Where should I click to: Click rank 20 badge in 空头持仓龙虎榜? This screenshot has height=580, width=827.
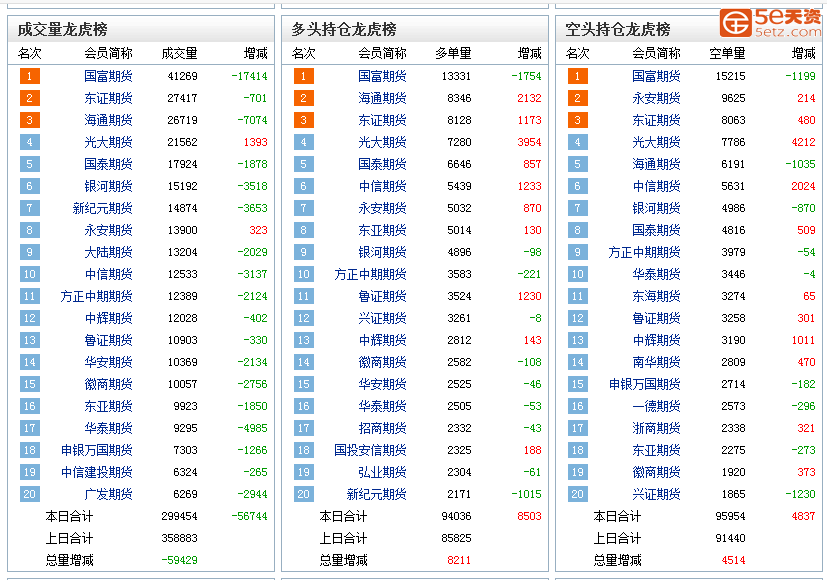click(578, 494)
